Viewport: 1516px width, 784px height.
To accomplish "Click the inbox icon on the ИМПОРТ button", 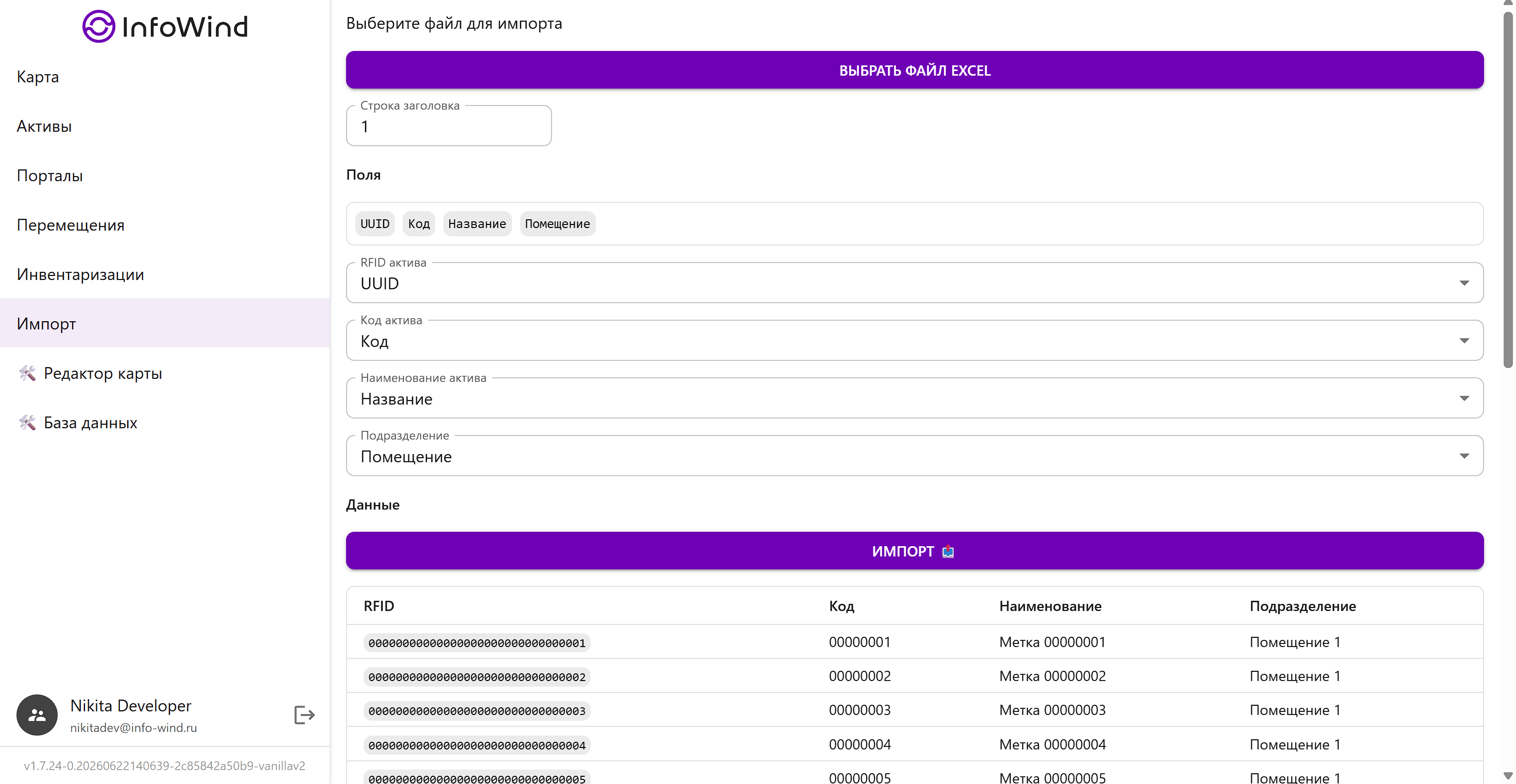I will pos(948,551).
